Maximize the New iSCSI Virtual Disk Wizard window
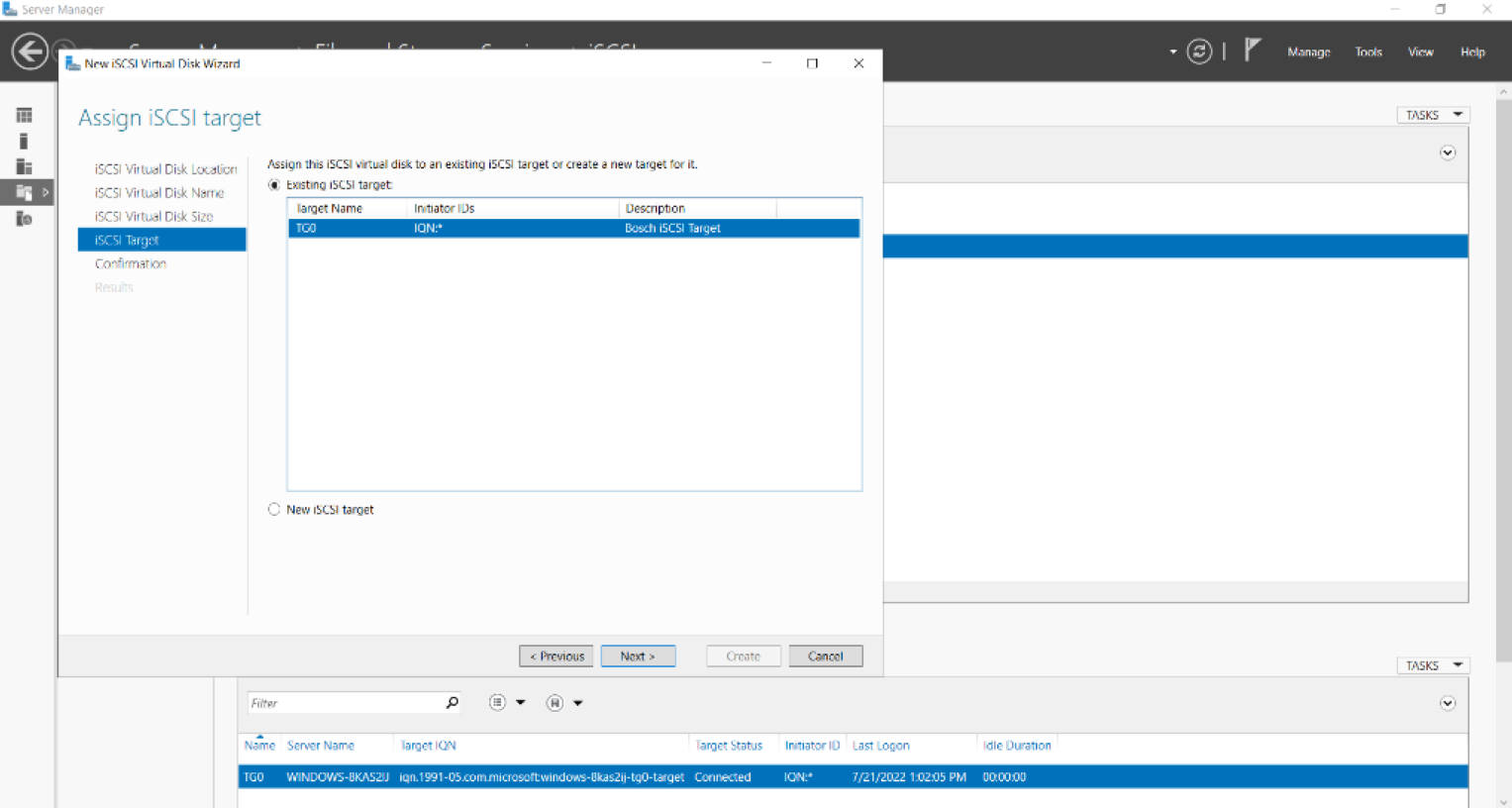1512x808 pixels. coord(812,63)
